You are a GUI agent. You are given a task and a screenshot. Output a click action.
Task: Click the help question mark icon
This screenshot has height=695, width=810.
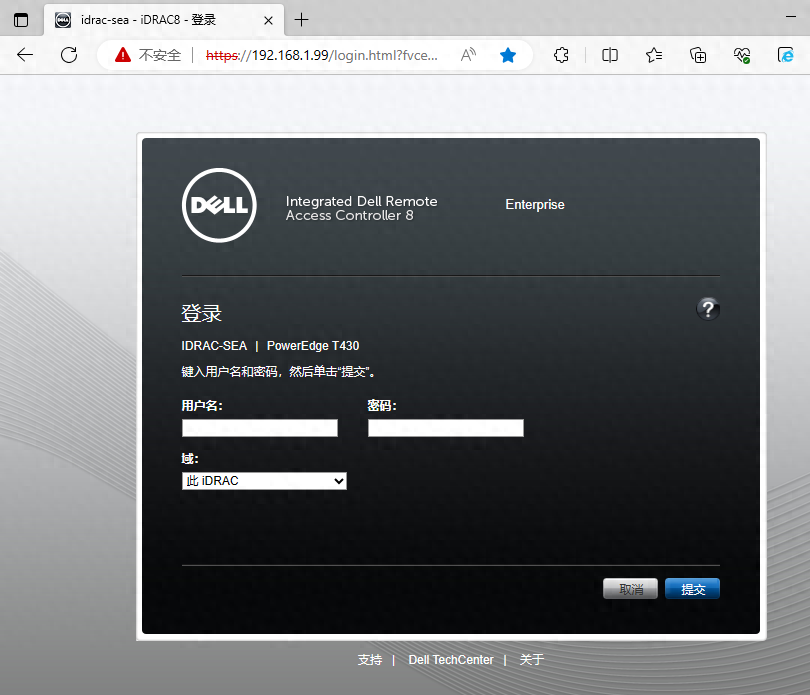tap(708, 309)
